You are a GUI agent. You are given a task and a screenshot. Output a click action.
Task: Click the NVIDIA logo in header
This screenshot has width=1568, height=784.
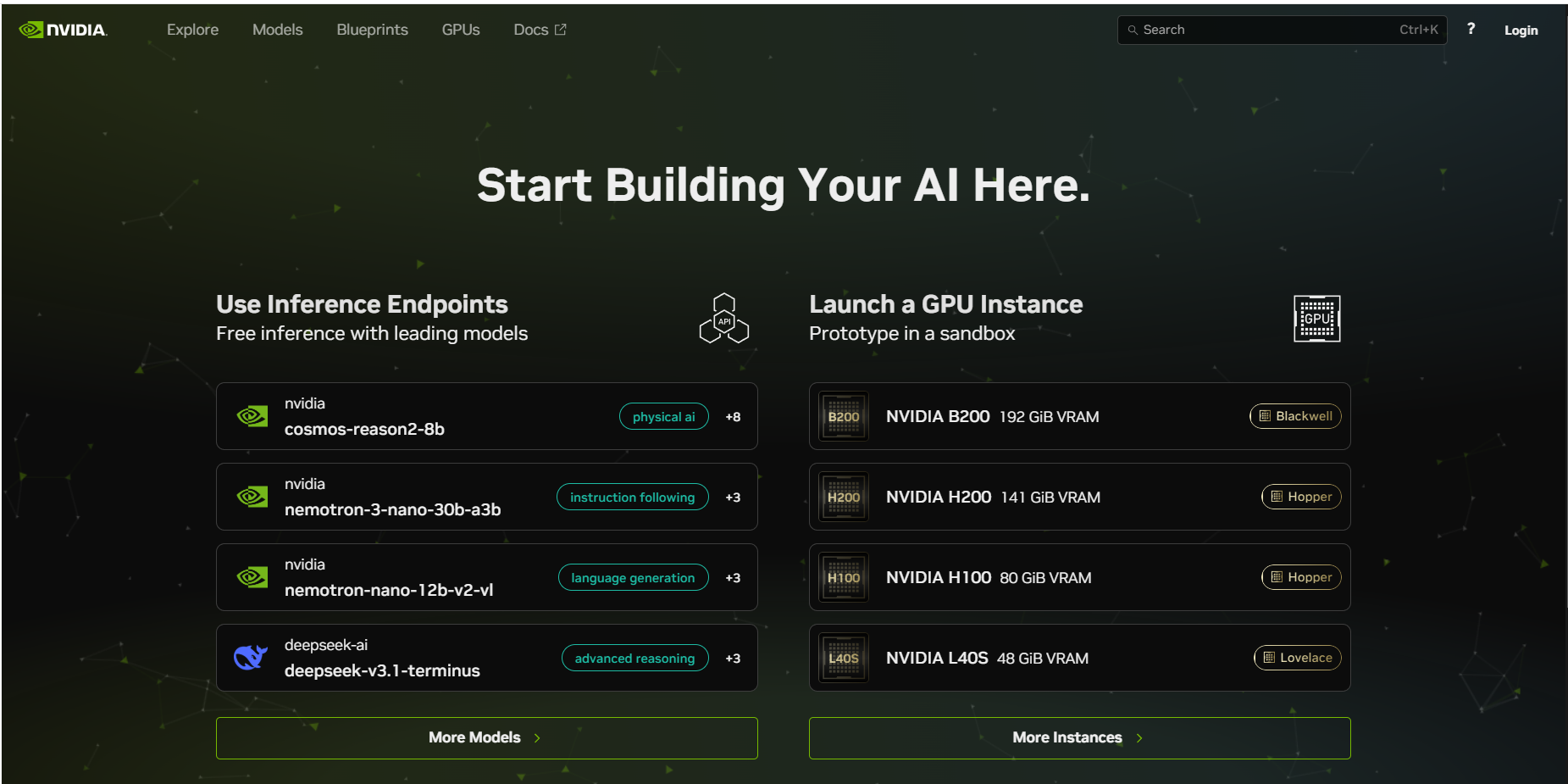tap(64, 30)
